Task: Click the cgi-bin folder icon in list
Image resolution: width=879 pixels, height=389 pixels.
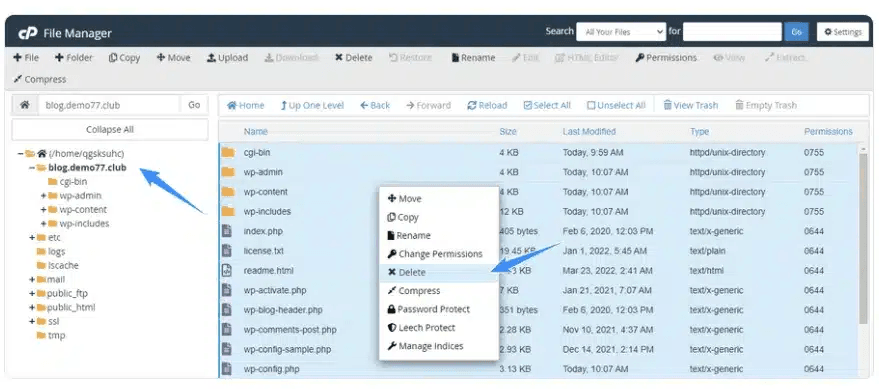Action: coord(228,152)
